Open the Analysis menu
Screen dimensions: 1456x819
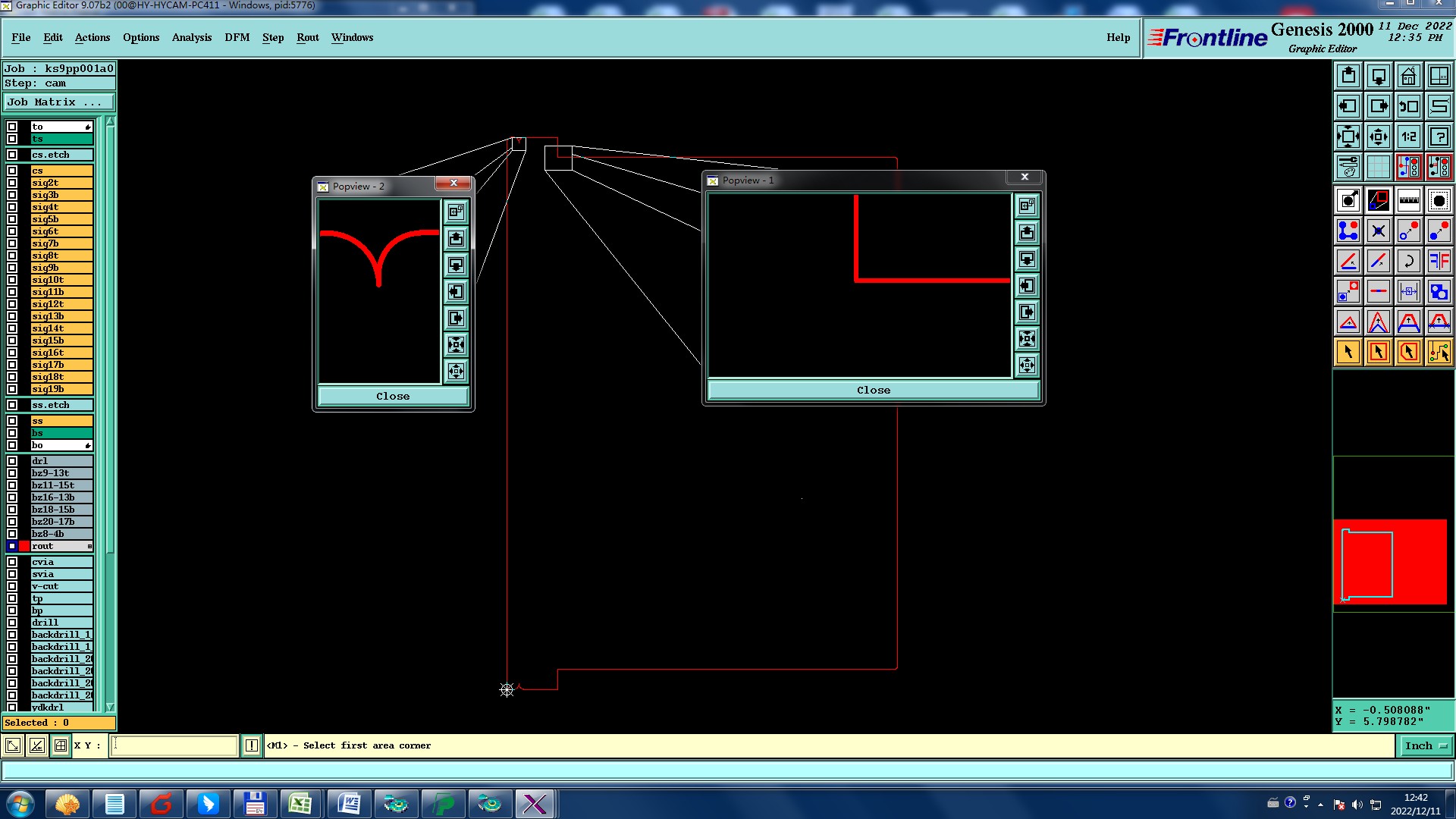(x=191, y=37)
